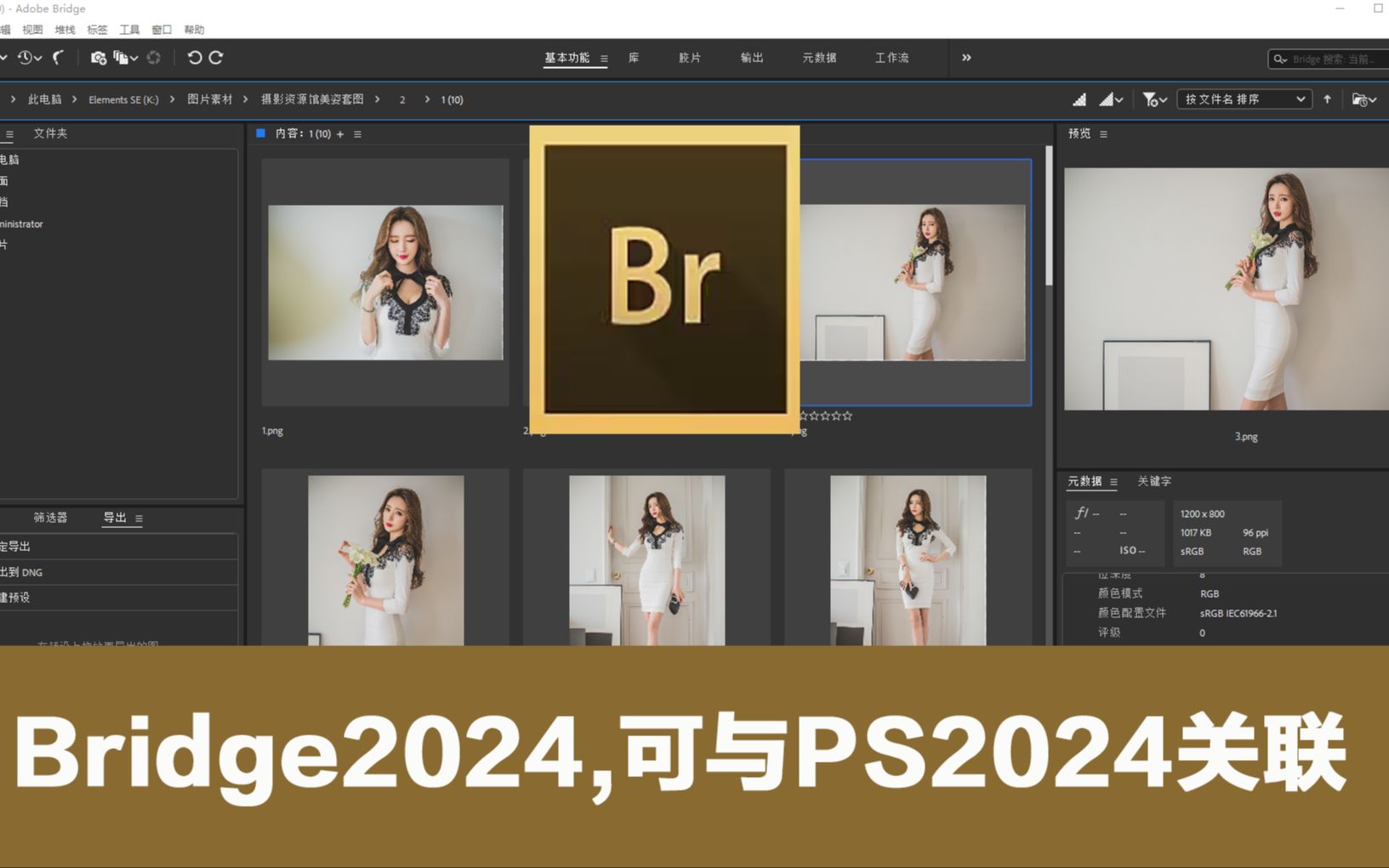Go to Elements SE (K:) in path bar

pyautogui.click(x=123, y=99)
